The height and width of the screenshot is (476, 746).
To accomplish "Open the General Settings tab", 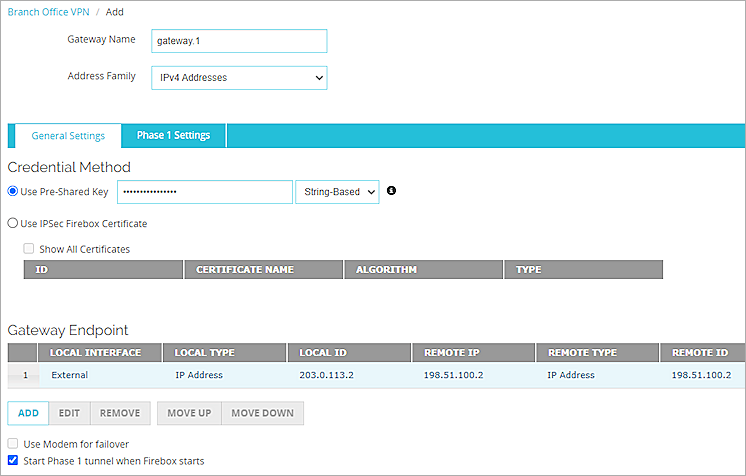I will (68, 136).
